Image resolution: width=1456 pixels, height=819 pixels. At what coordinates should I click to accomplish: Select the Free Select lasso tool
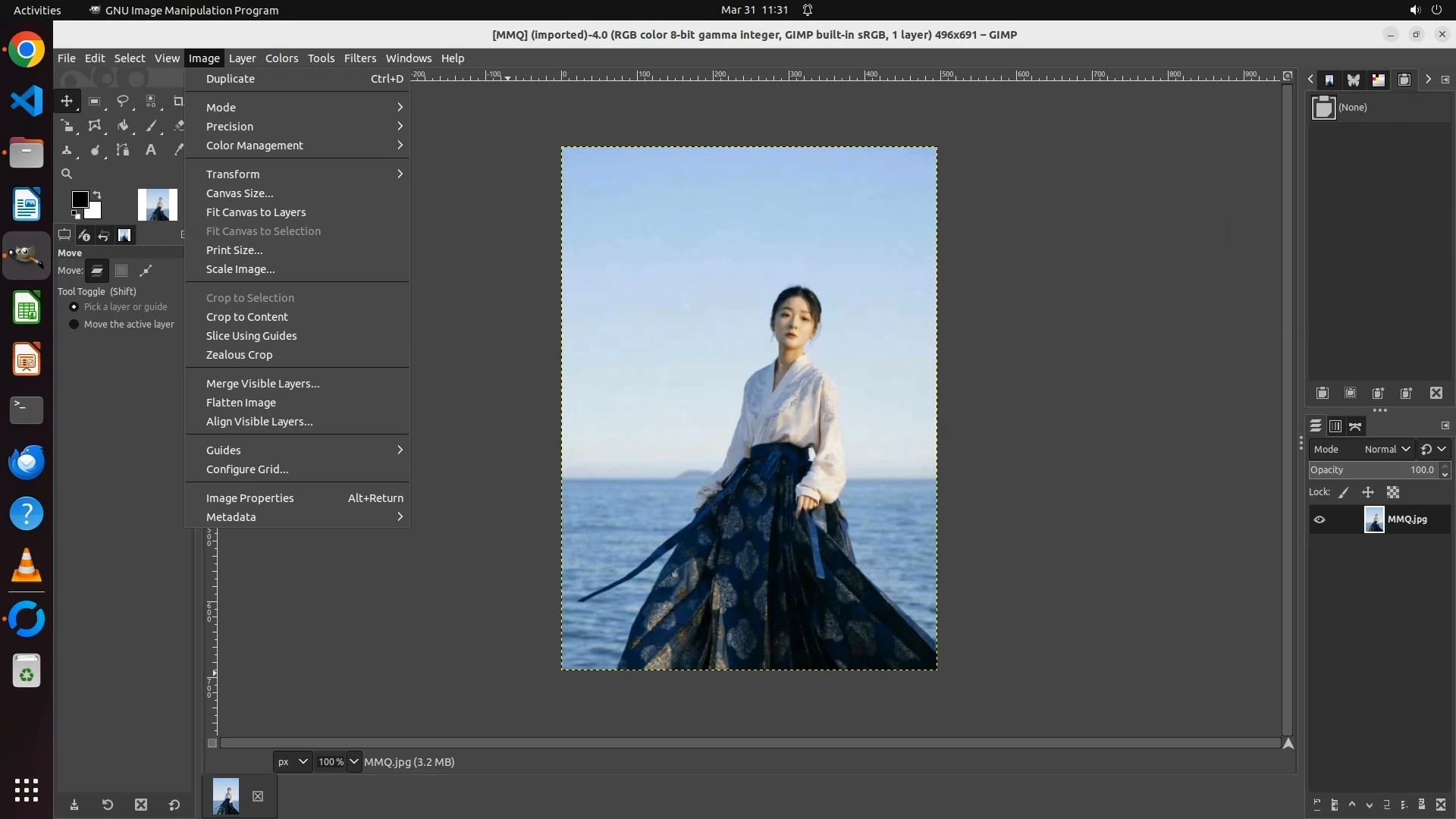[122, 101]
